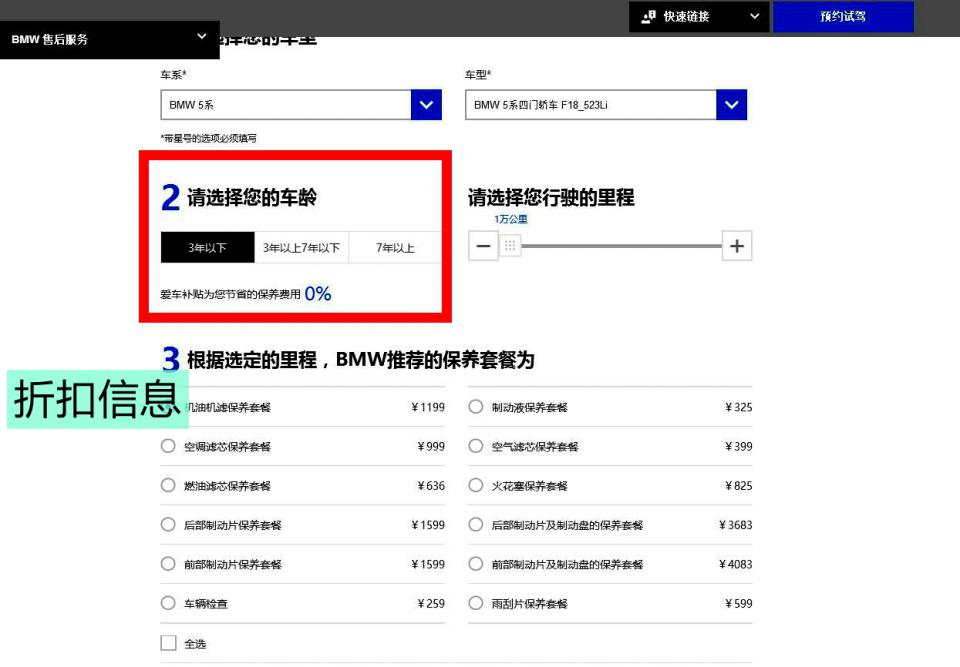The image size is (960, 667).
Task: Select 前部制动片保养套餐 radio button
Action: 168,563
